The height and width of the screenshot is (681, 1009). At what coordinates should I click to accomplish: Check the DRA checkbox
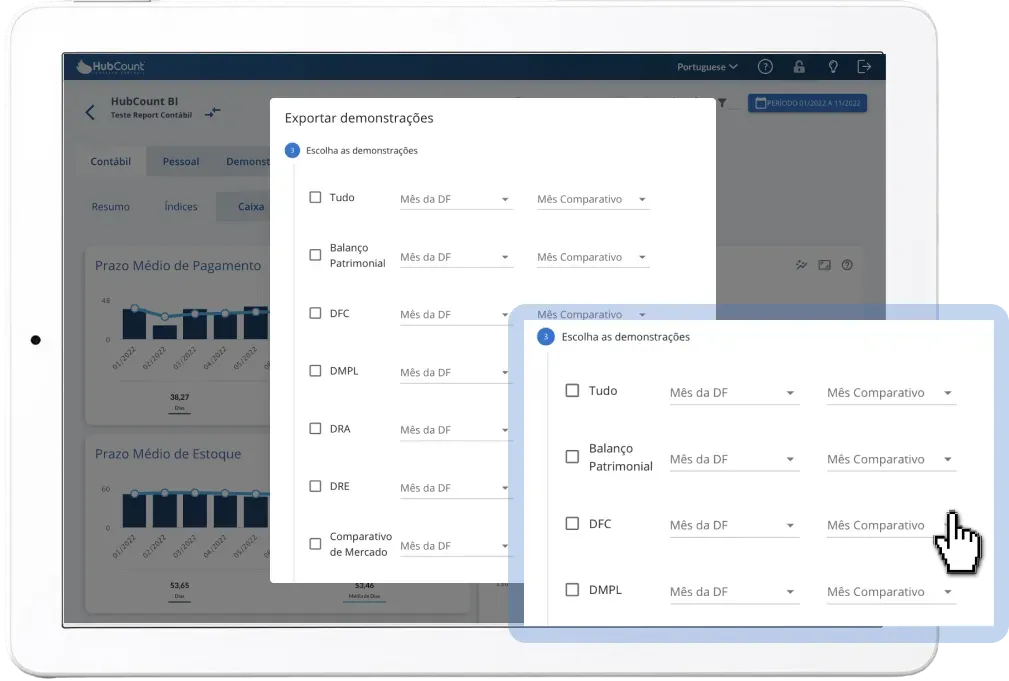pyautogui.click(x=315, y=429)
